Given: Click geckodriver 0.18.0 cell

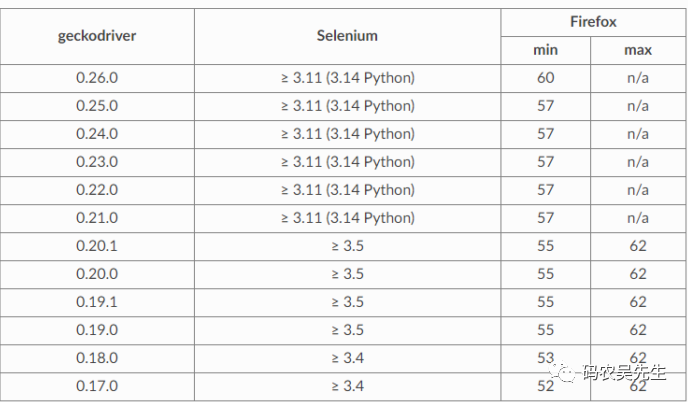Looking at the screenshot, I should coord(97,358).
